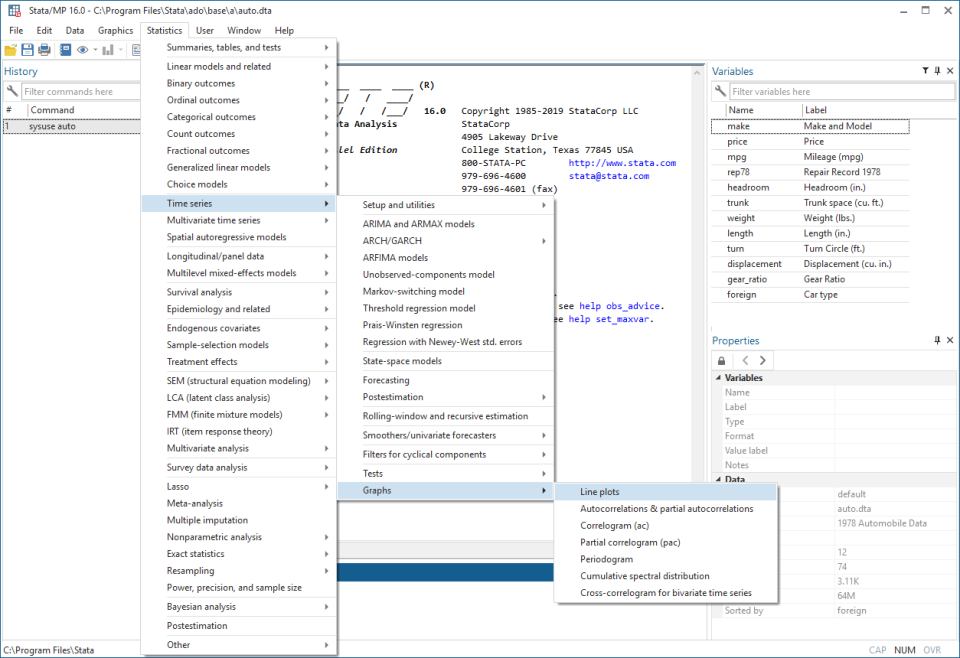960x658 pixels.
Task: Click the Open file toolbar icon
Action: pyautogui.click(x=11, y=50)
